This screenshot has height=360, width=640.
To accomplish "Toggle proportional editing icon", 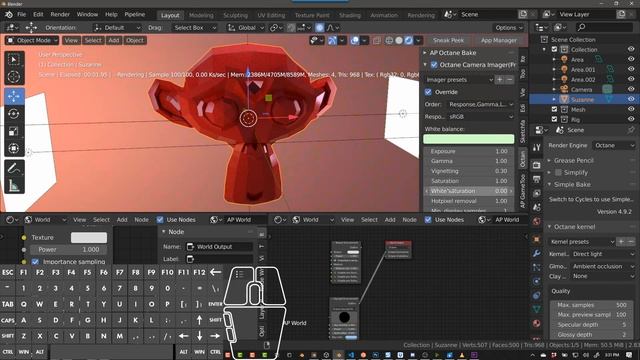I will (320, 28).
